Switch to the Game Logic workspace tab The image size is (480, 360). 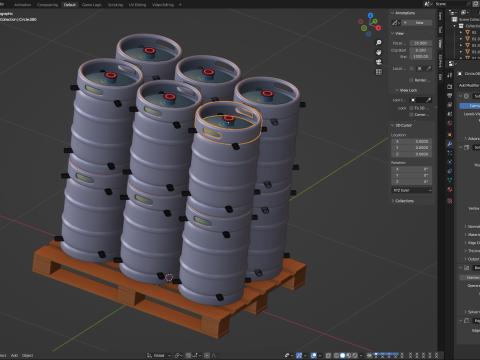click(92, 5)
